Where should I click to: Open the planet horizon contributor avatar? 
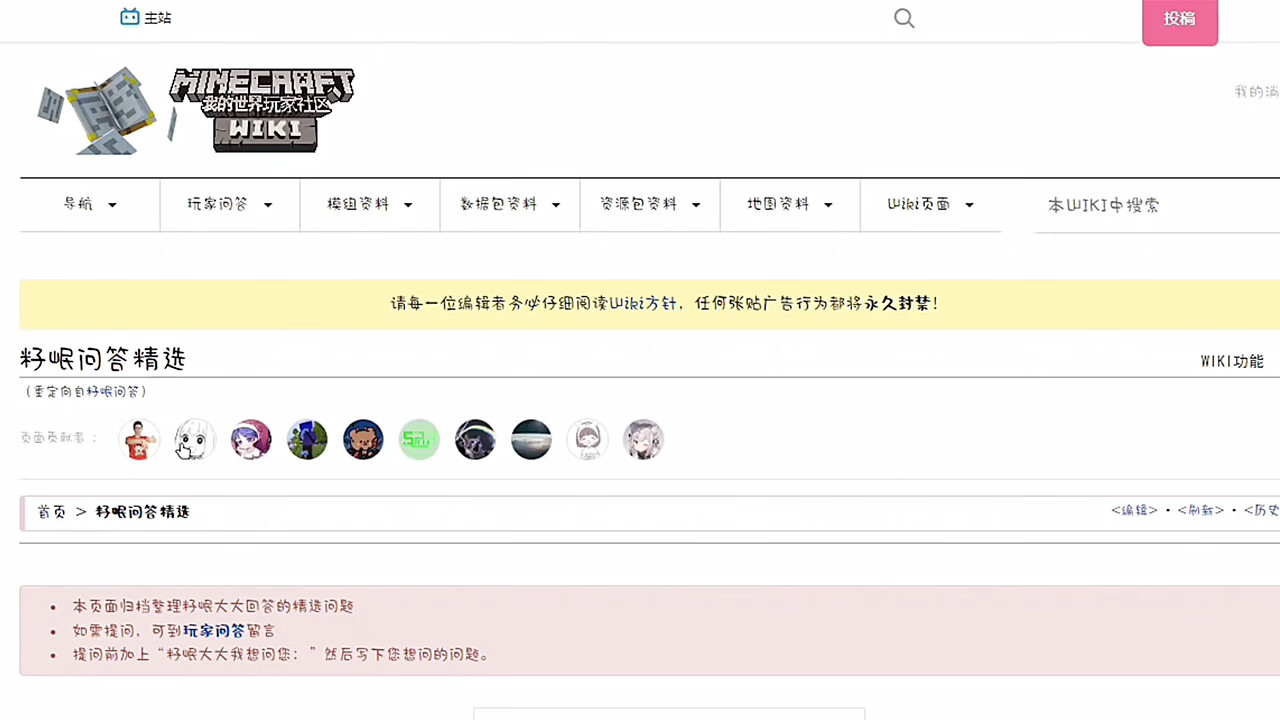tap(531, 439)
